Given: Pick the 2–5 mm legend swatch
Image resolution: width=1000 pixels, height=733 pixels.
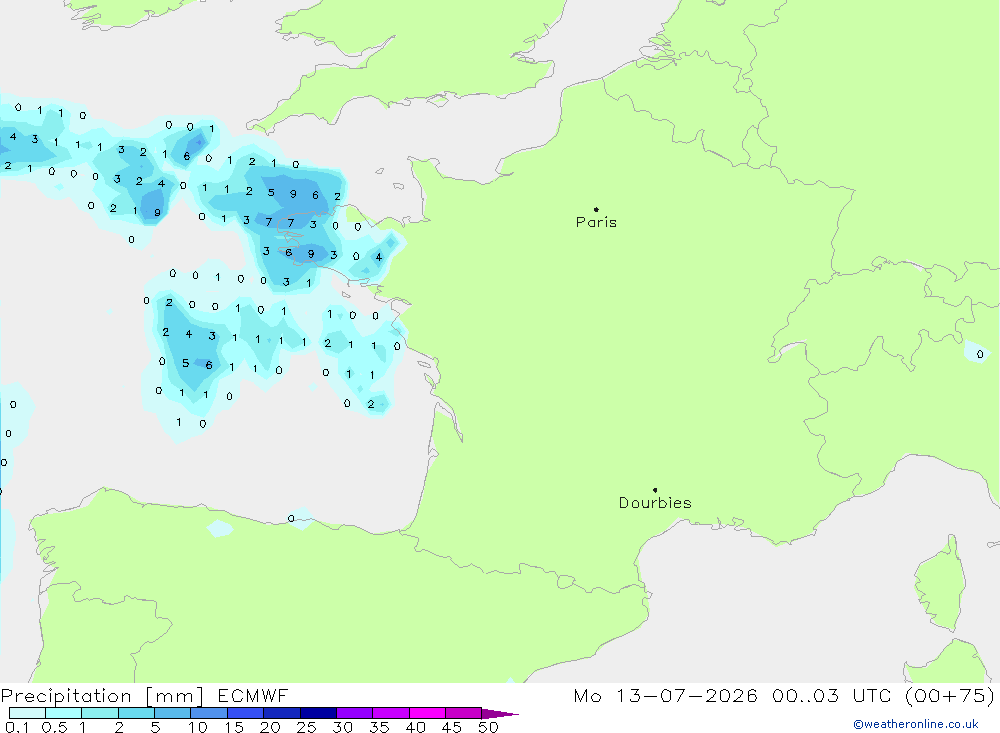Looking at the screenshot, I should point(136,713).
